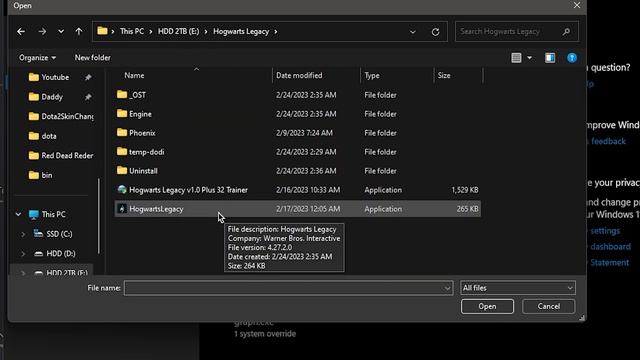The image size is (640, 360).
Task: Click the temp-dodi folder icon
Action: 122,151
